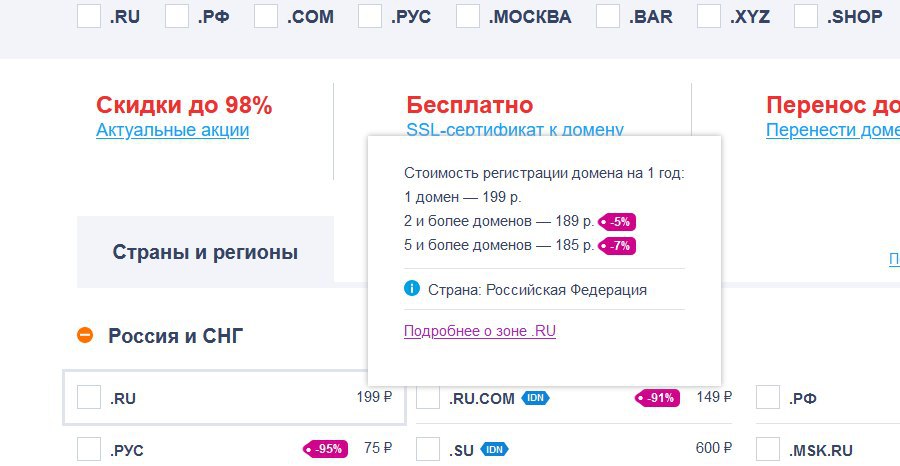This screenshot has width=900, height=466.
Task: Tick the .COM checkbox in top row
Action: pos(266,16)
